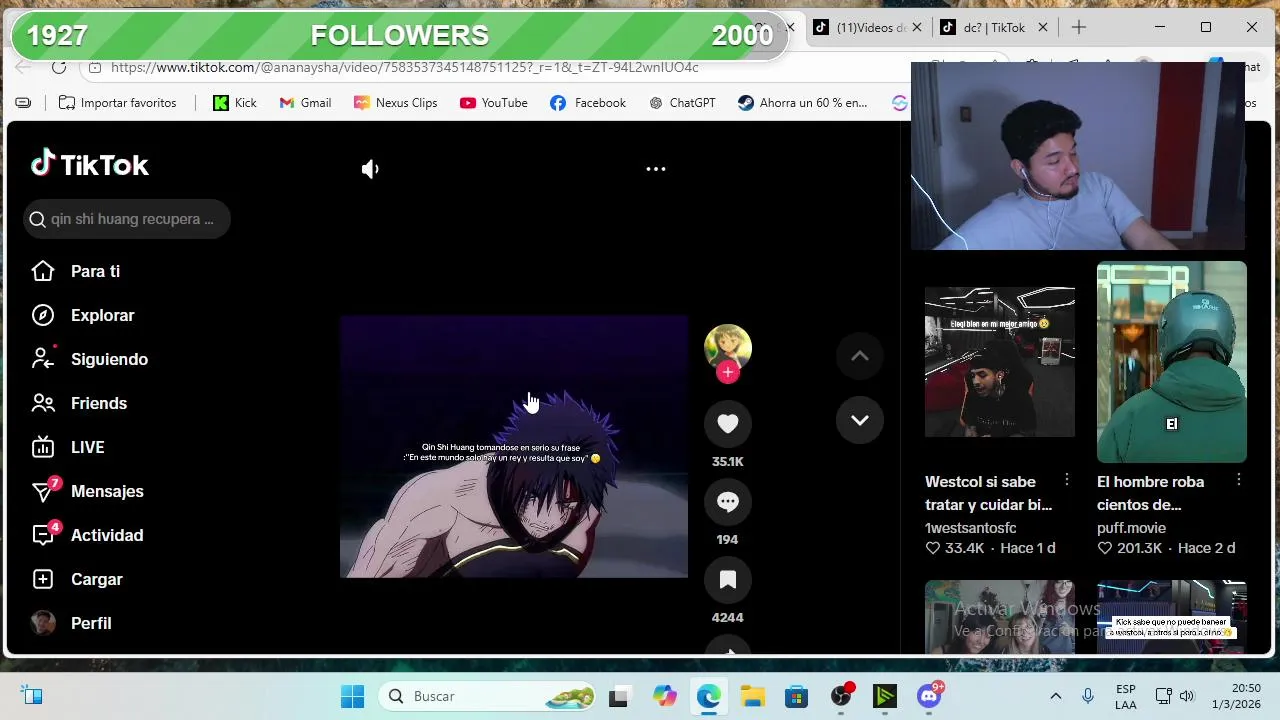Open Task View from the taskbar
The height and width of the screenshot is (720, 1280).
618,696
